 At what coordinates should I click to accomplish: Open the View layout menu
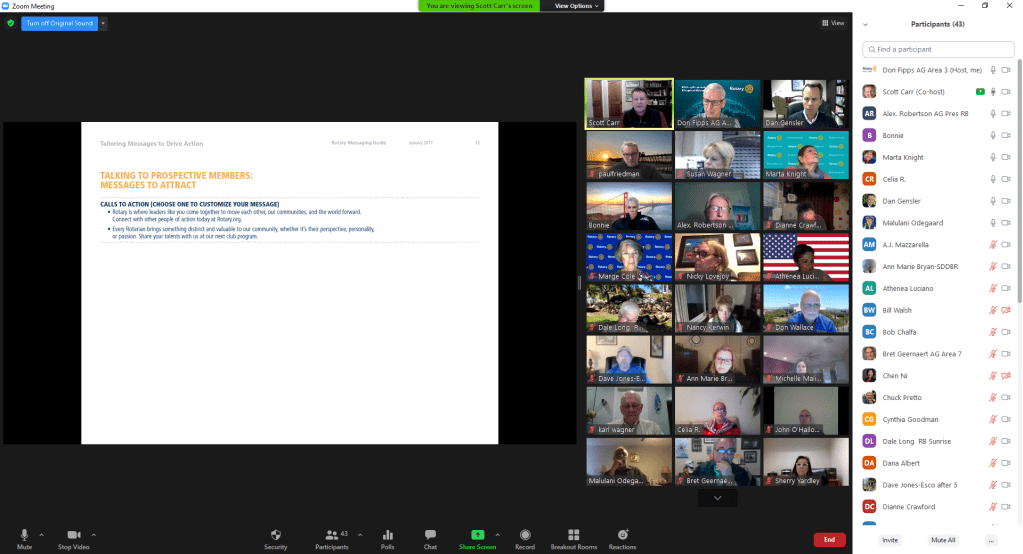[832, 23]
